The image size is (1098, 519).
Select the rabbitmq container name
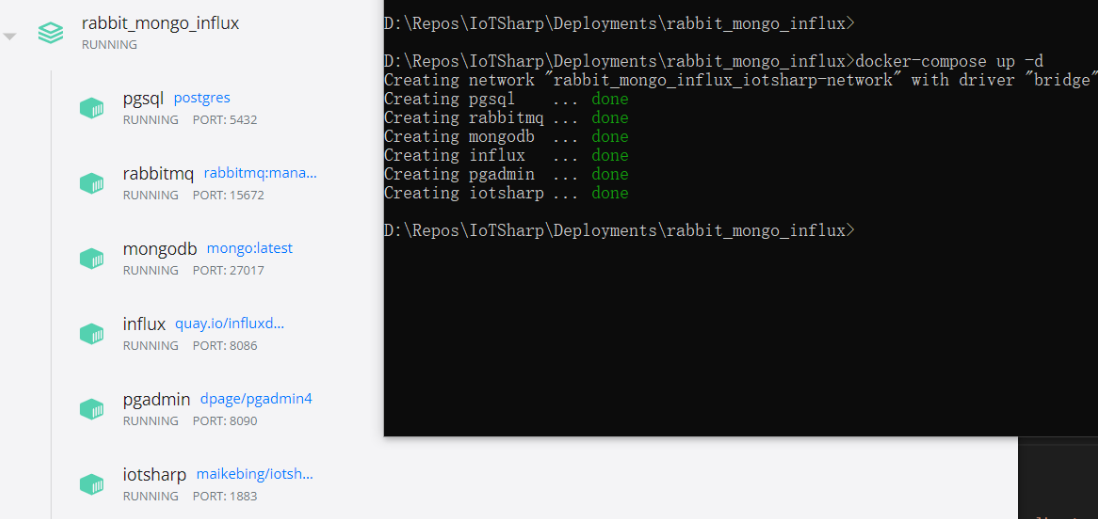[158, 174]
